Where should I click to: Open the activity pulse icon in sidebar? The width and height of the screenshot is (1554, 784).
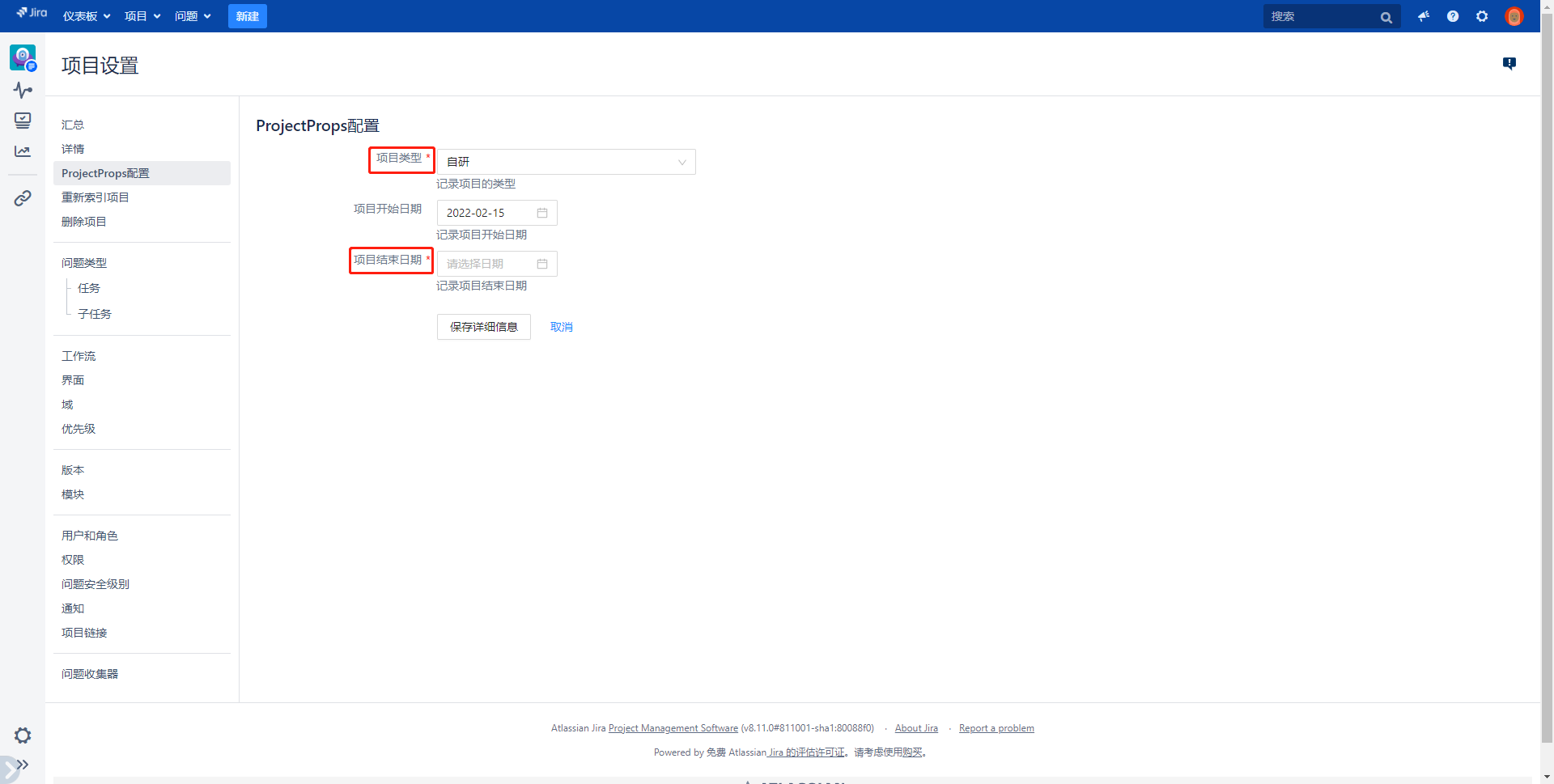(23, 90)
